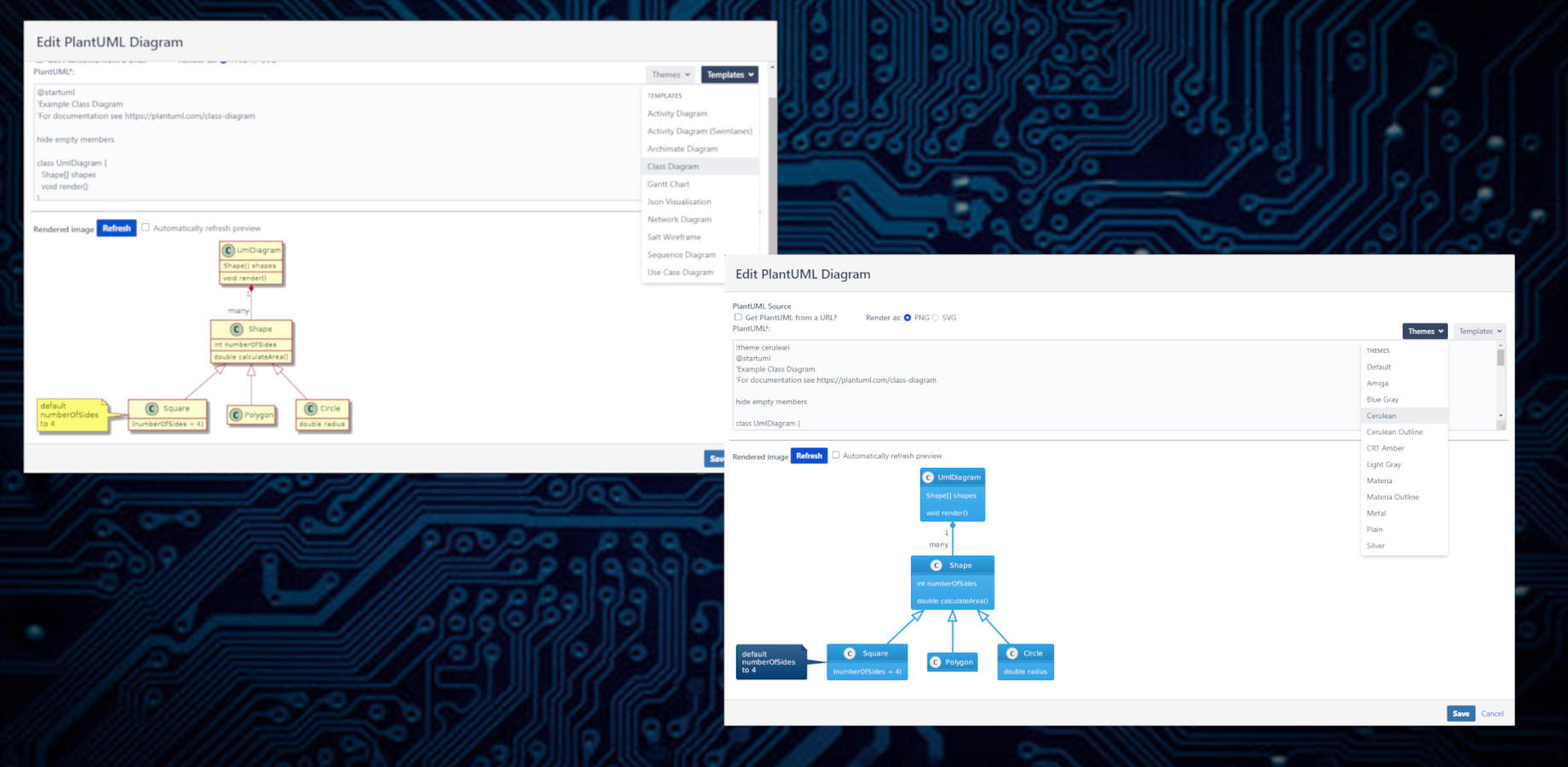Click the green class icon on yellow Circle node
This screenshot has width=1568, height=767.
pyautogui.click(x=311, y=408)
